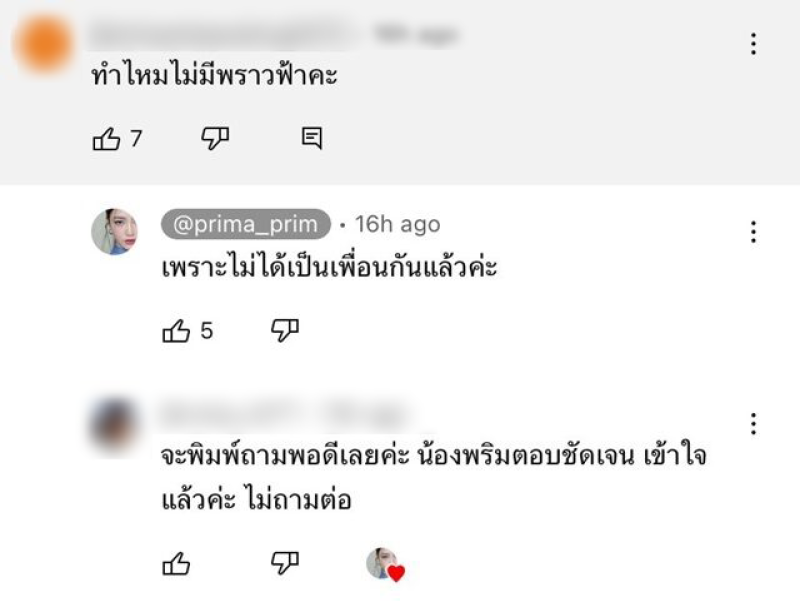This screenshot has height=602, width=800.
Task: Click the top comment text about พราวฟ้า
Action: (214, 76)
